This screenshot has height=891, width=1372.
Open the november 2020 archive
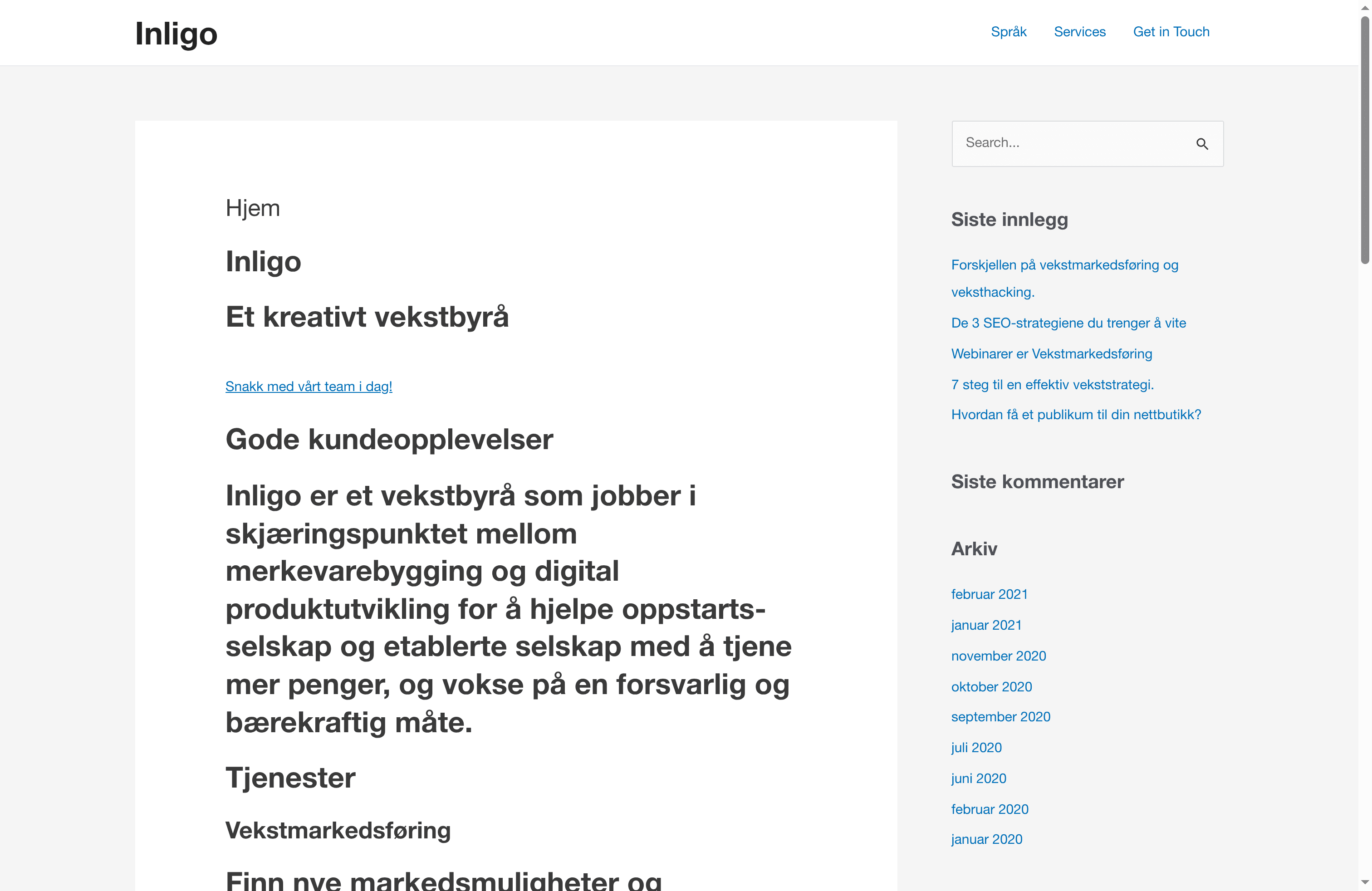point(998,655)
